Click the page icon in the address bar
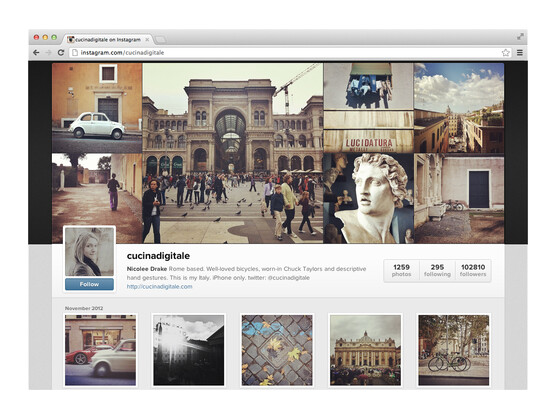557x418 pixels. [x=75, y=53]
